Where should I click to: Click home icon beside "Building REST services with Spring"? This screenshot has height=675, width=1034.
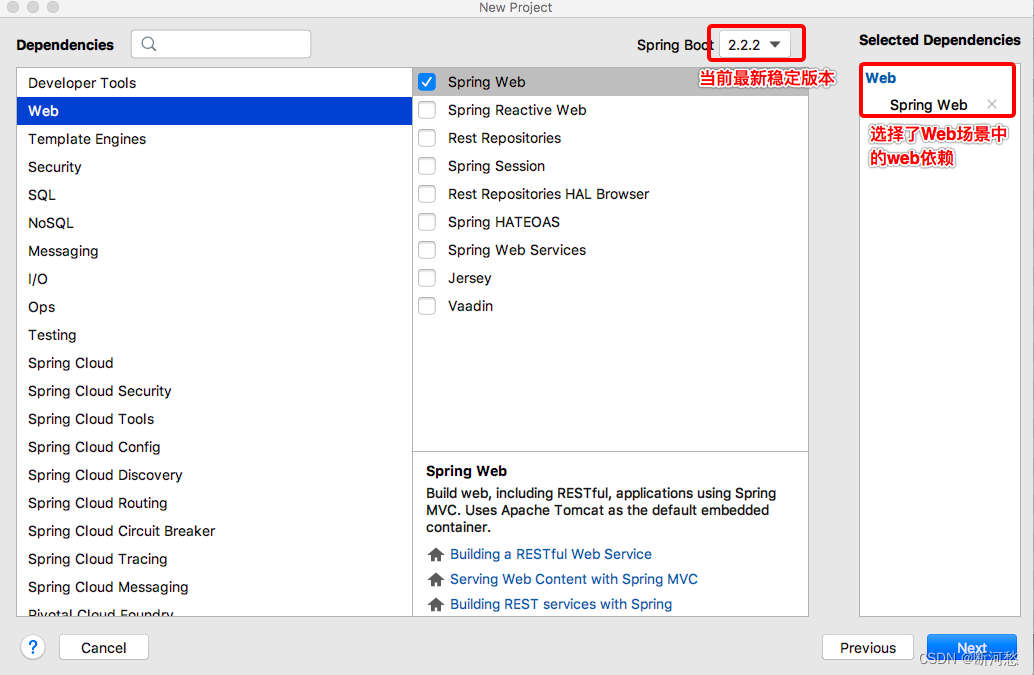(435, 604)
